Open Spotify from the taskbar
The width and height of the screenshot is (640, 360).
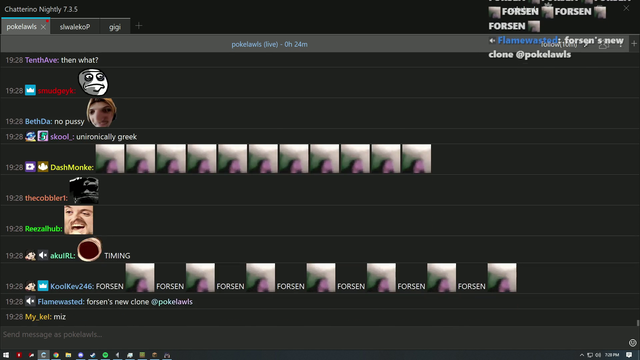[105, 355]
